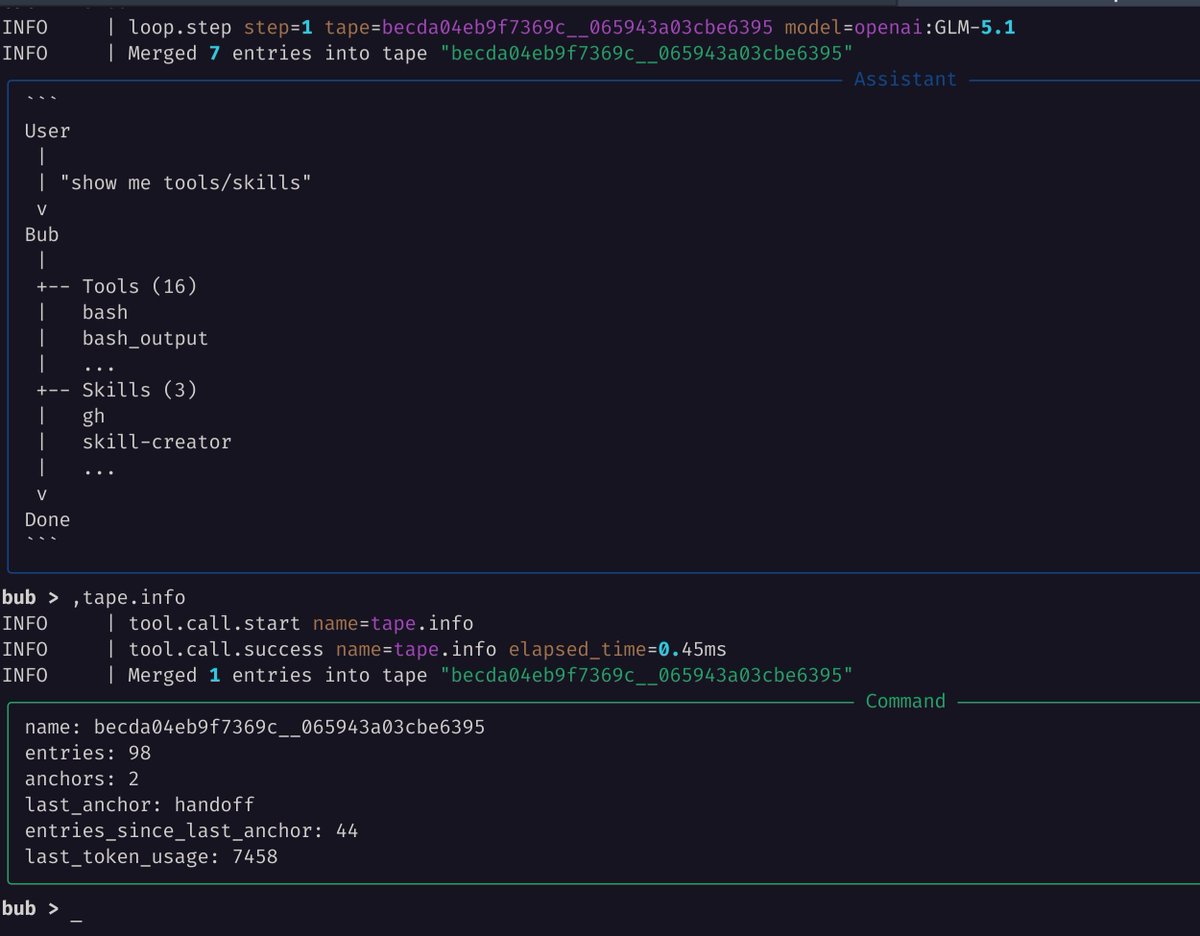Click 'elapsed_time=0.45ms' in the success log
Screen dimensions: 1200x936
[x=617, y=650]
